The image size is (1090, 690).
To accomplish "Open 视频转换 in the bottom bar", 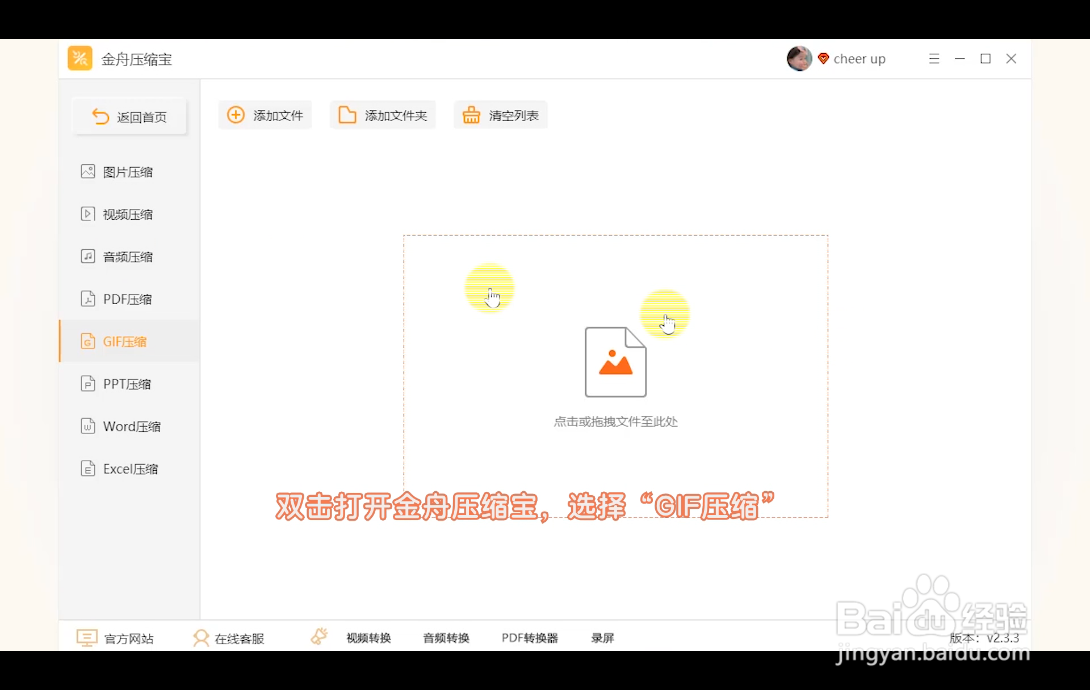I will point(368,638).
